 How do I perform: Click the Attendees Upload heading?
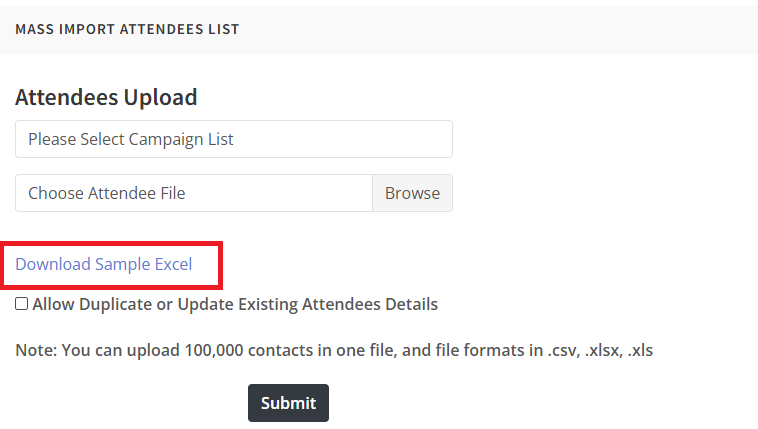tap(106, 97)
